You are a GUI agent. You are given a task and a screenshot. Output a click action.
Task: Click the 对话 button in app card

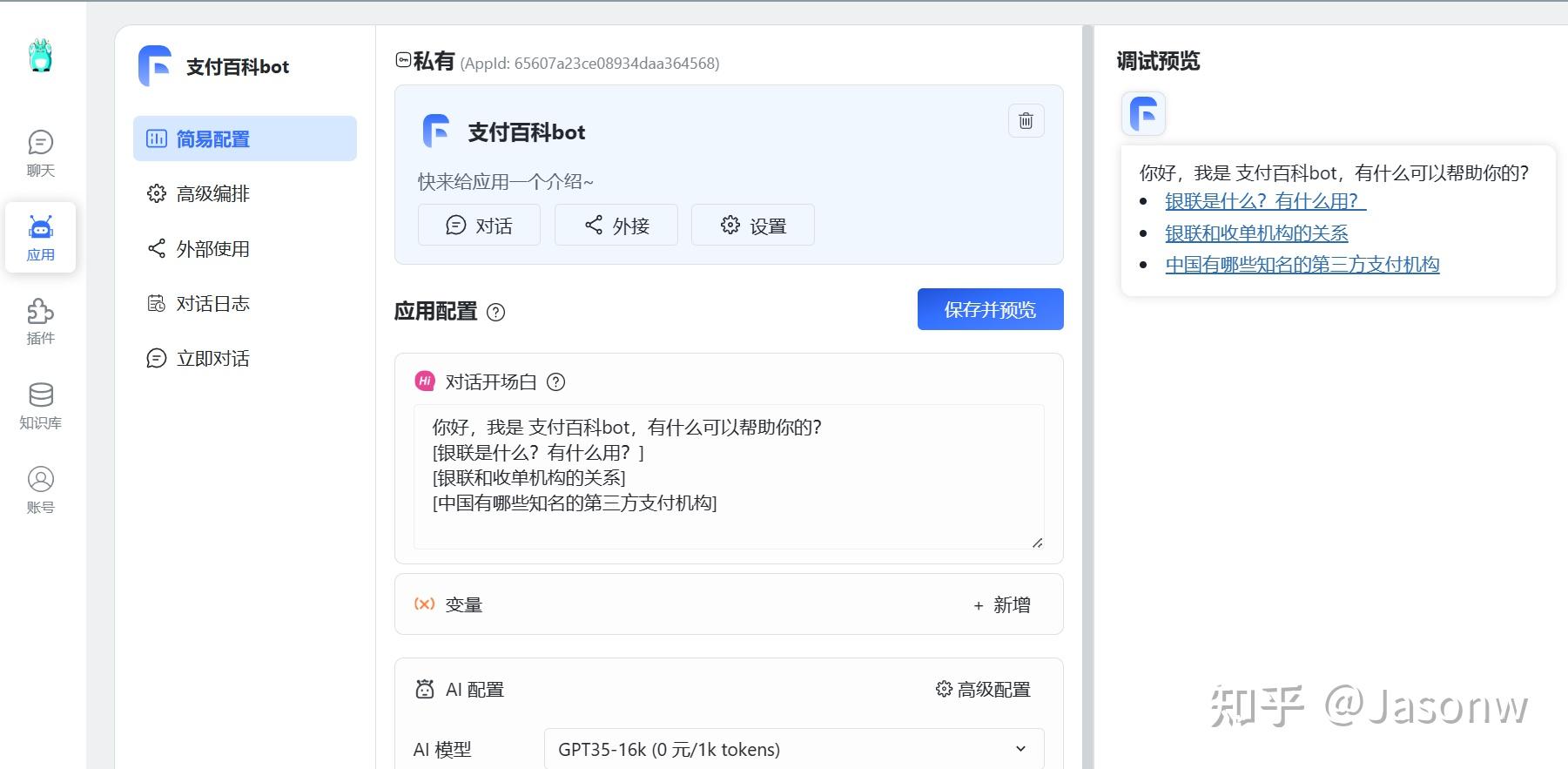(479, 226)
